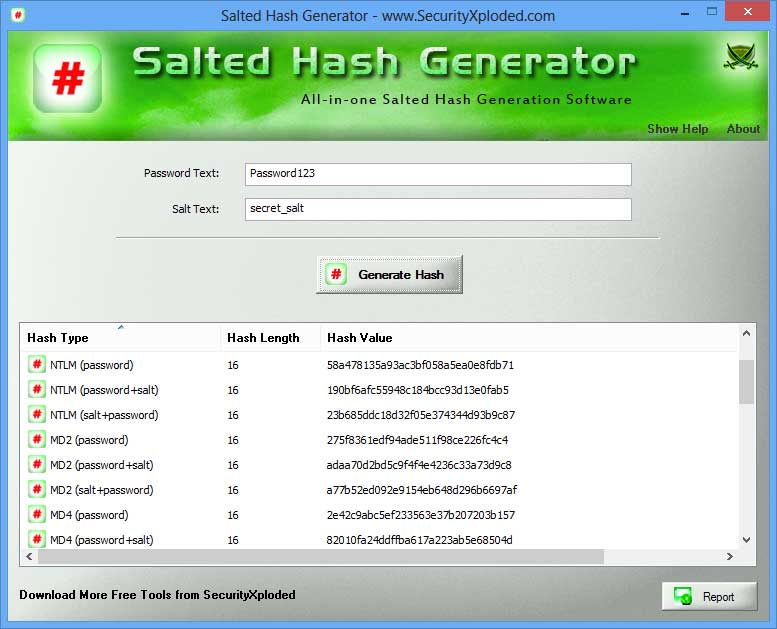Click the vertical scrollbar down arrow
This screenshot has width=777, height=629.
(746, 539)
